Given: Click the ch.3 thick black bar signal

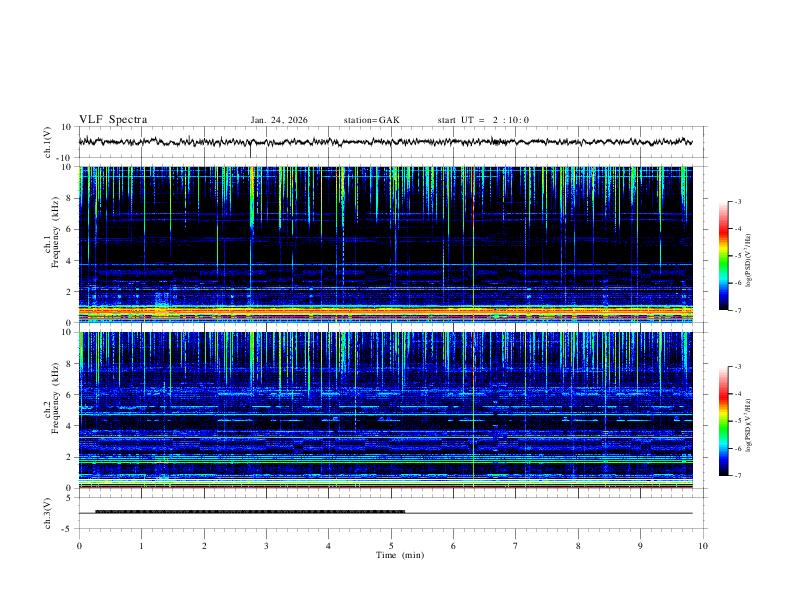Looking at the screenshot, I should (250, 512).
